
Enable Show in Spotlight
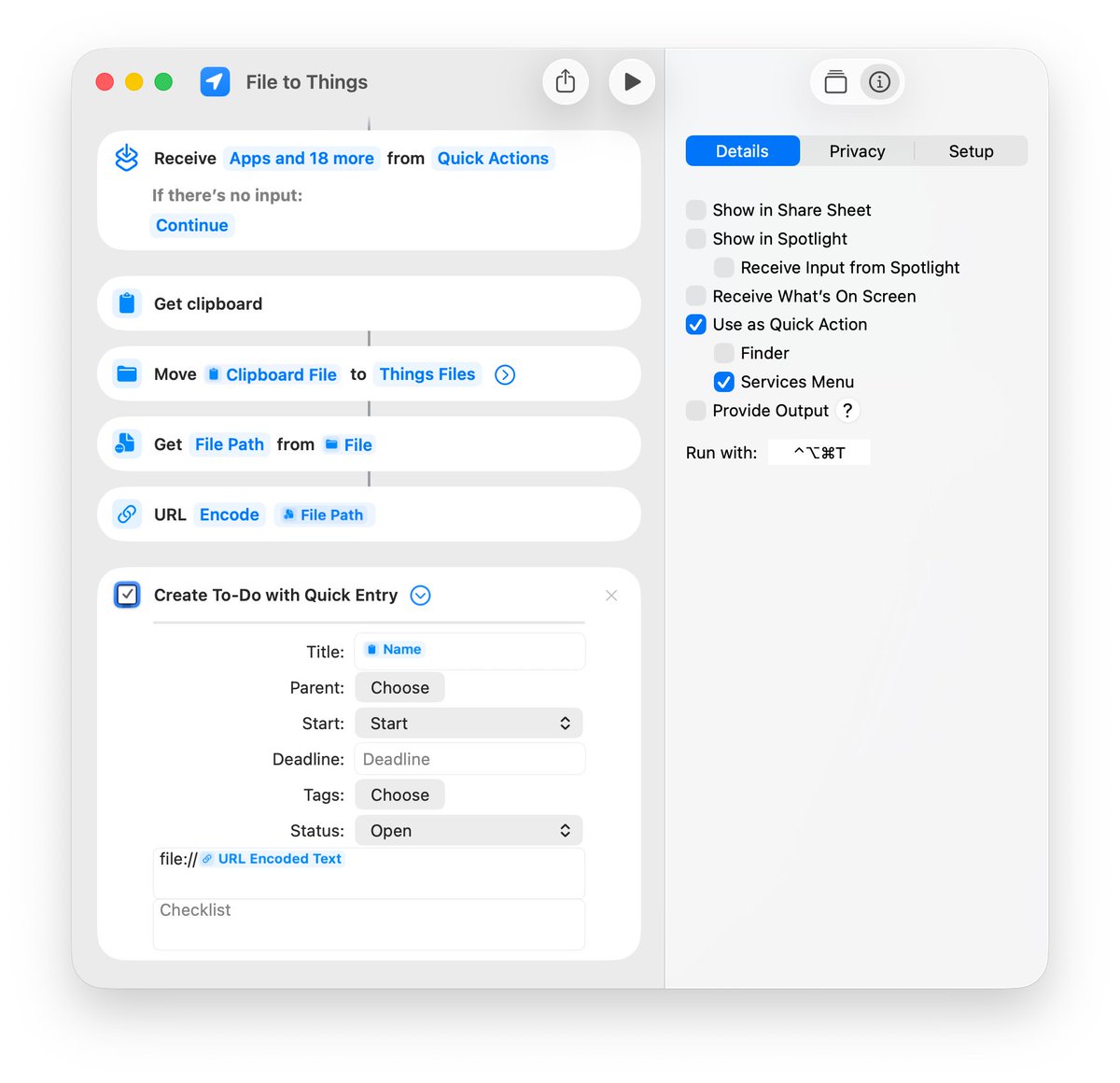click(696, 239)
